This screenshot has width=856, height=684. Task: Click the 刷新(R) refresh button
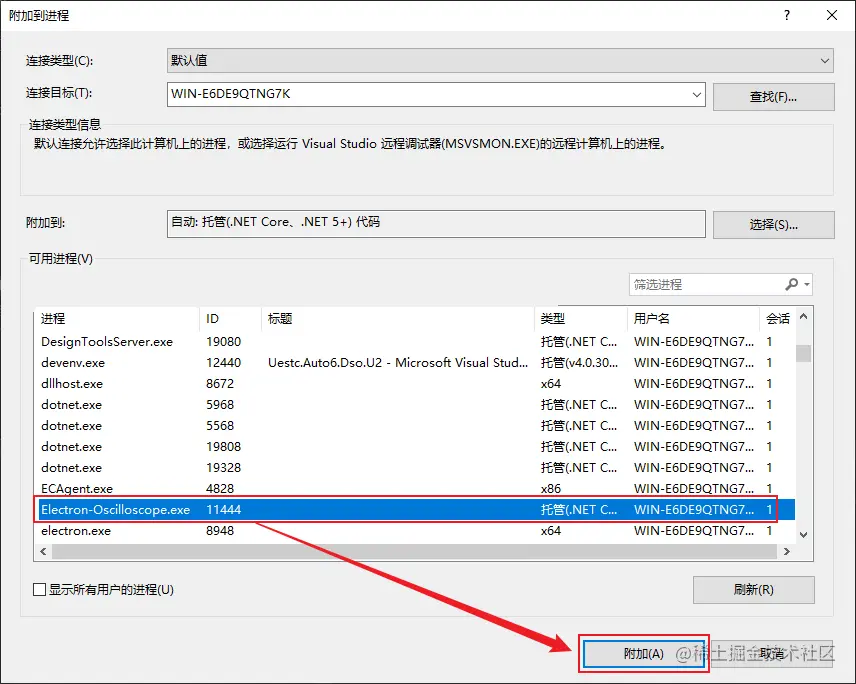point(753,589)
